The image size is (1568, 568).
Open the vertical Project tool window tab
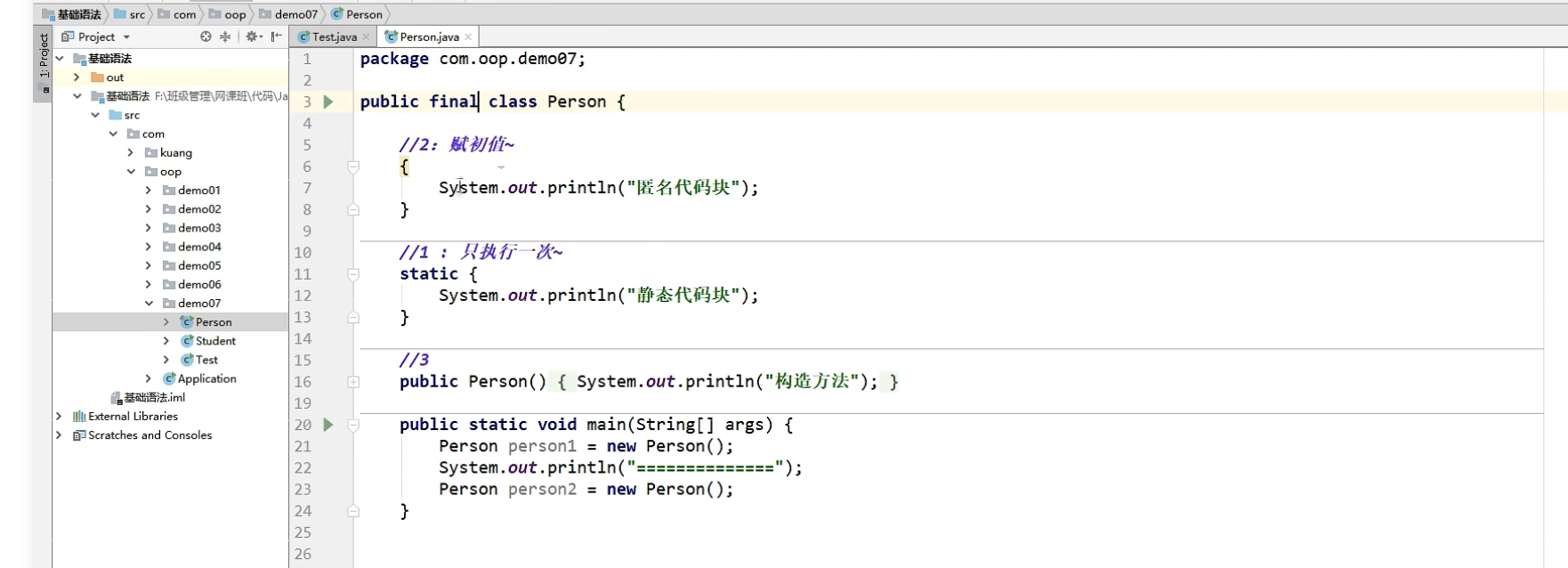click(44, 56)
